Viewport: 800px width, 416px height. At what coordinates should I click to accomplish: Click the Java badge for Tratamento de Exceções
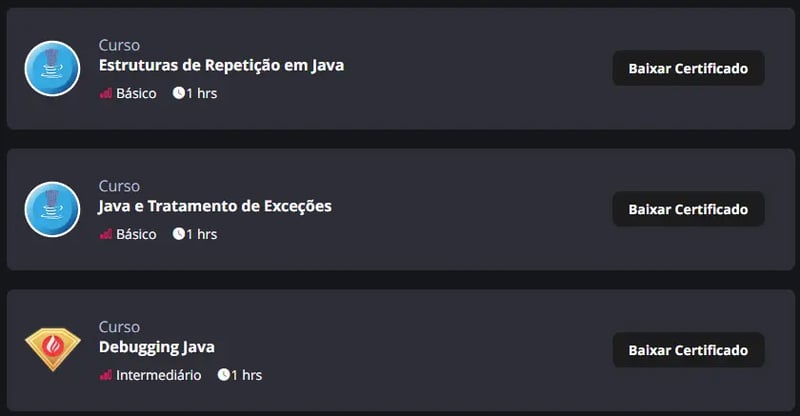click(x=52, y=209)
